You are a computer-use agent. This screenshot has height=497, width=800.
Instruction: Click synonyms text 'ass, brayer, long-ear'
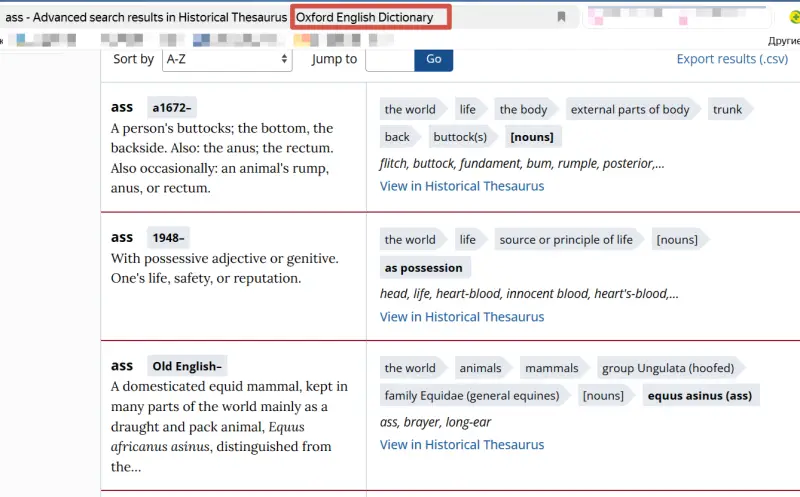point(435,422)
